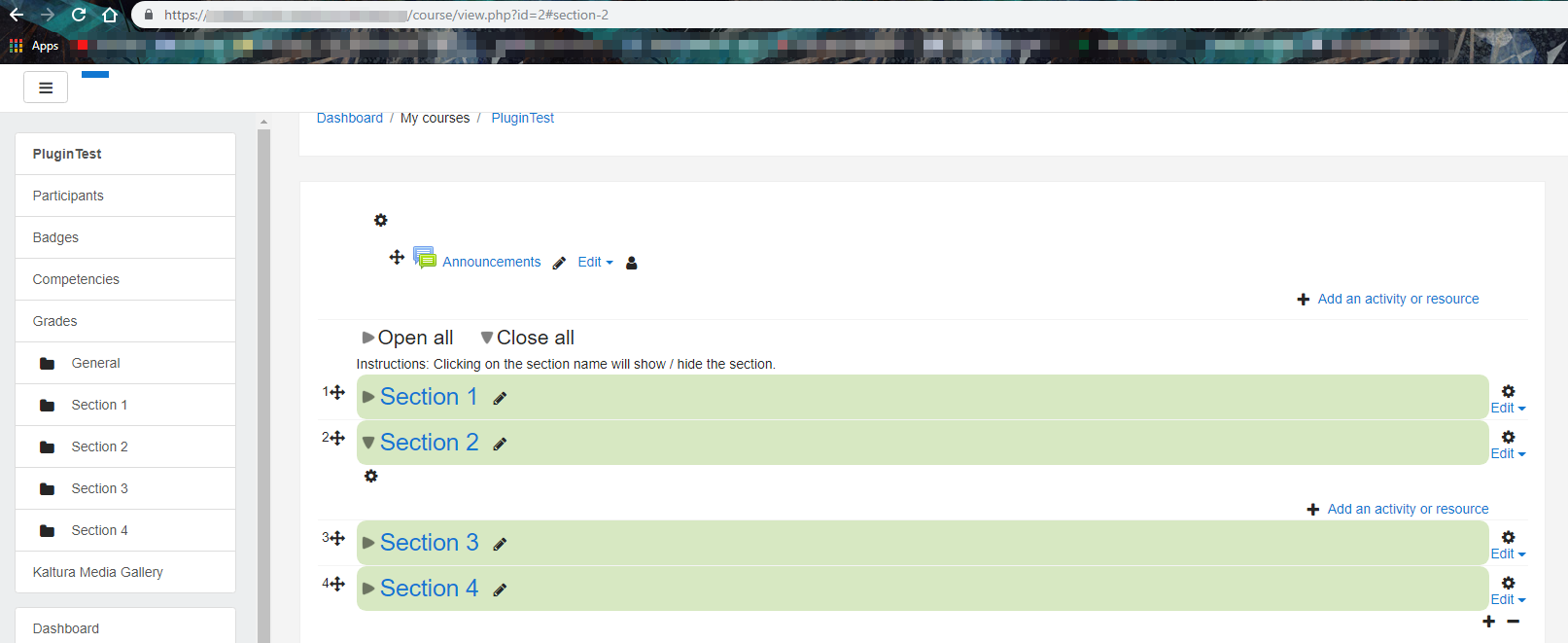Viewport: 1568px width, 643px height.
Task: Toggle Section 1 open via its arrow
Action: [368, 397]
